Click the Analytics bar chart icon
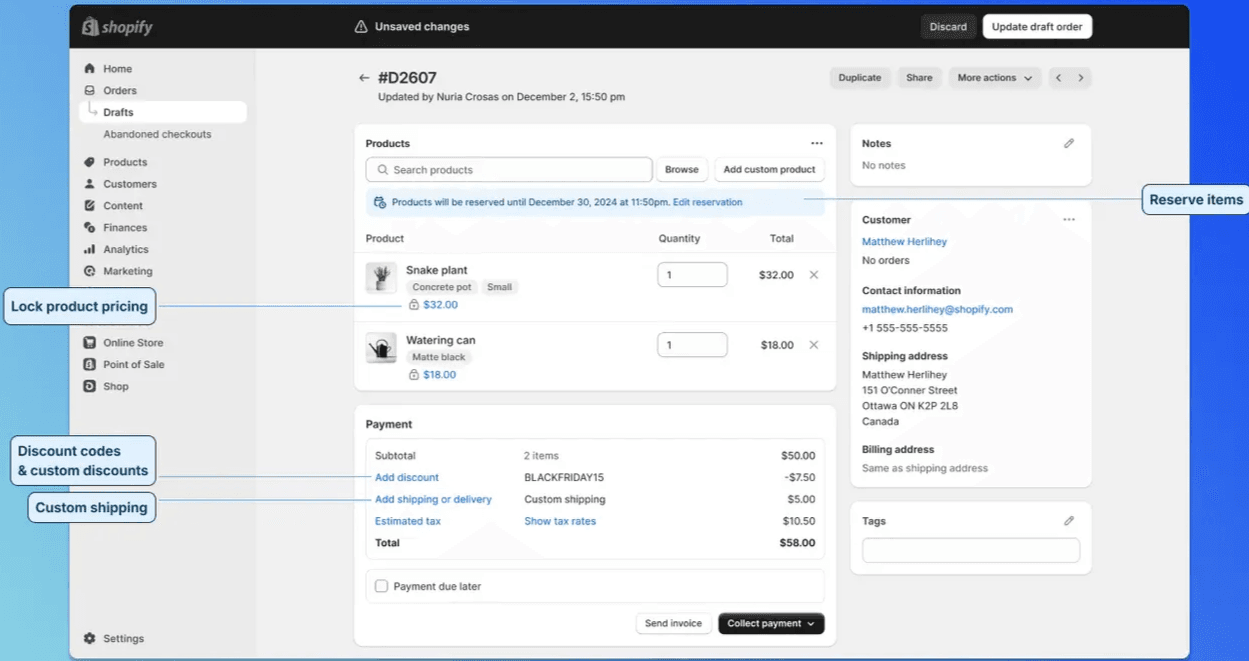This screenshot has width=1249, height=661. pos(90,250)
